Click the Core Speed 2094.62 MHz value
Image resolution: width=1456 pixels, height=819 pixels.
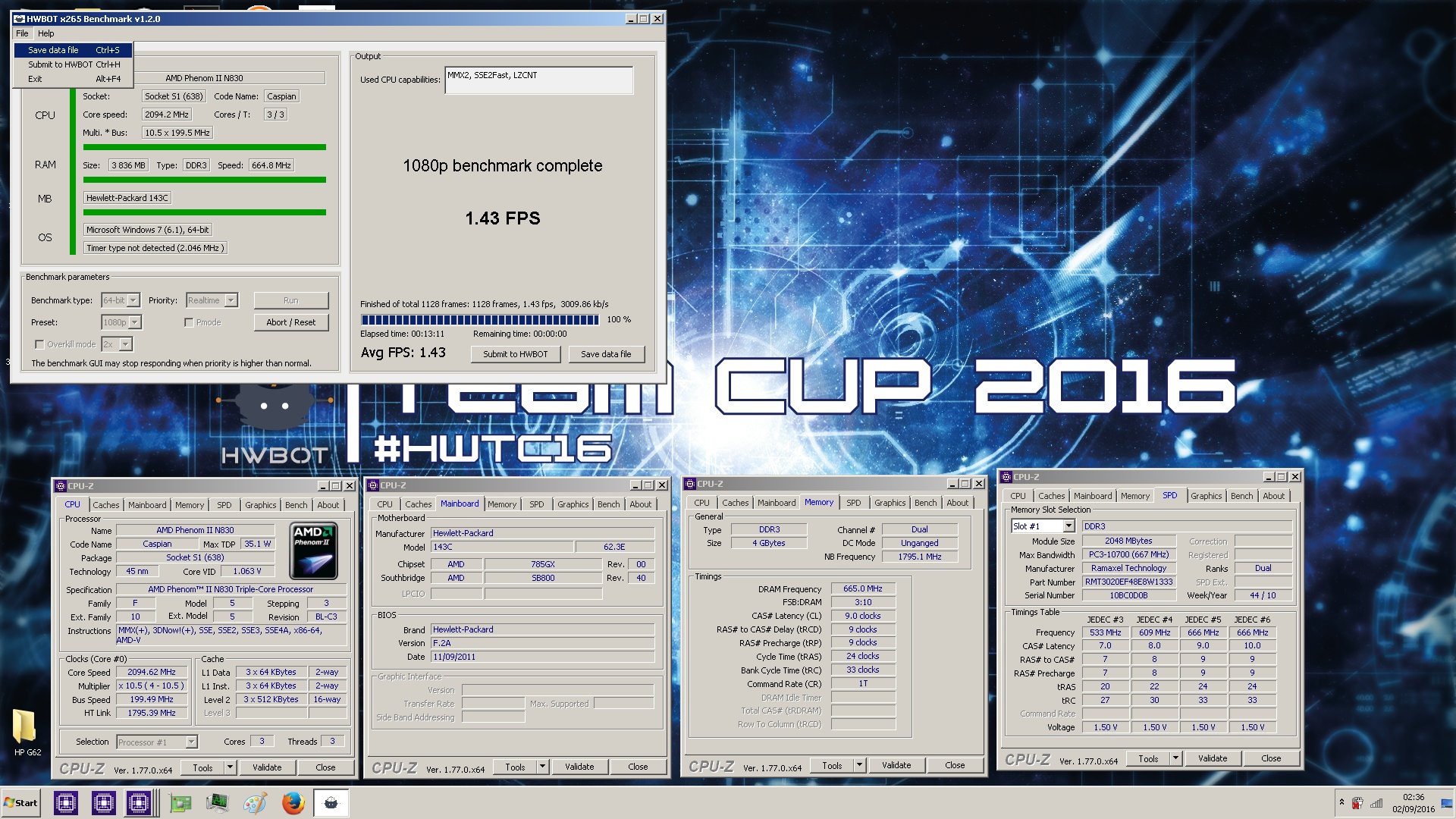(x=152, y=672)
